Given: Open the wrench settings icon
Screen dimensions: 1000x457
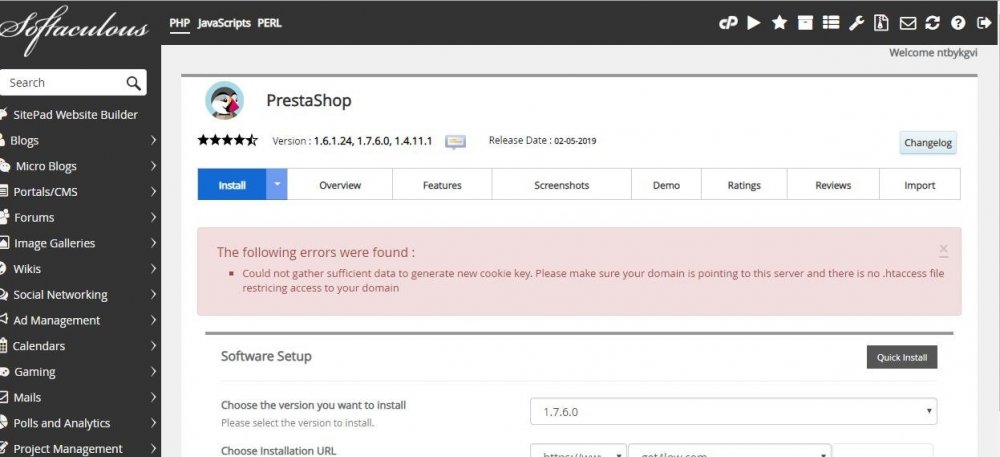Looking at the screenshot, I should click(x=855, y=23).
